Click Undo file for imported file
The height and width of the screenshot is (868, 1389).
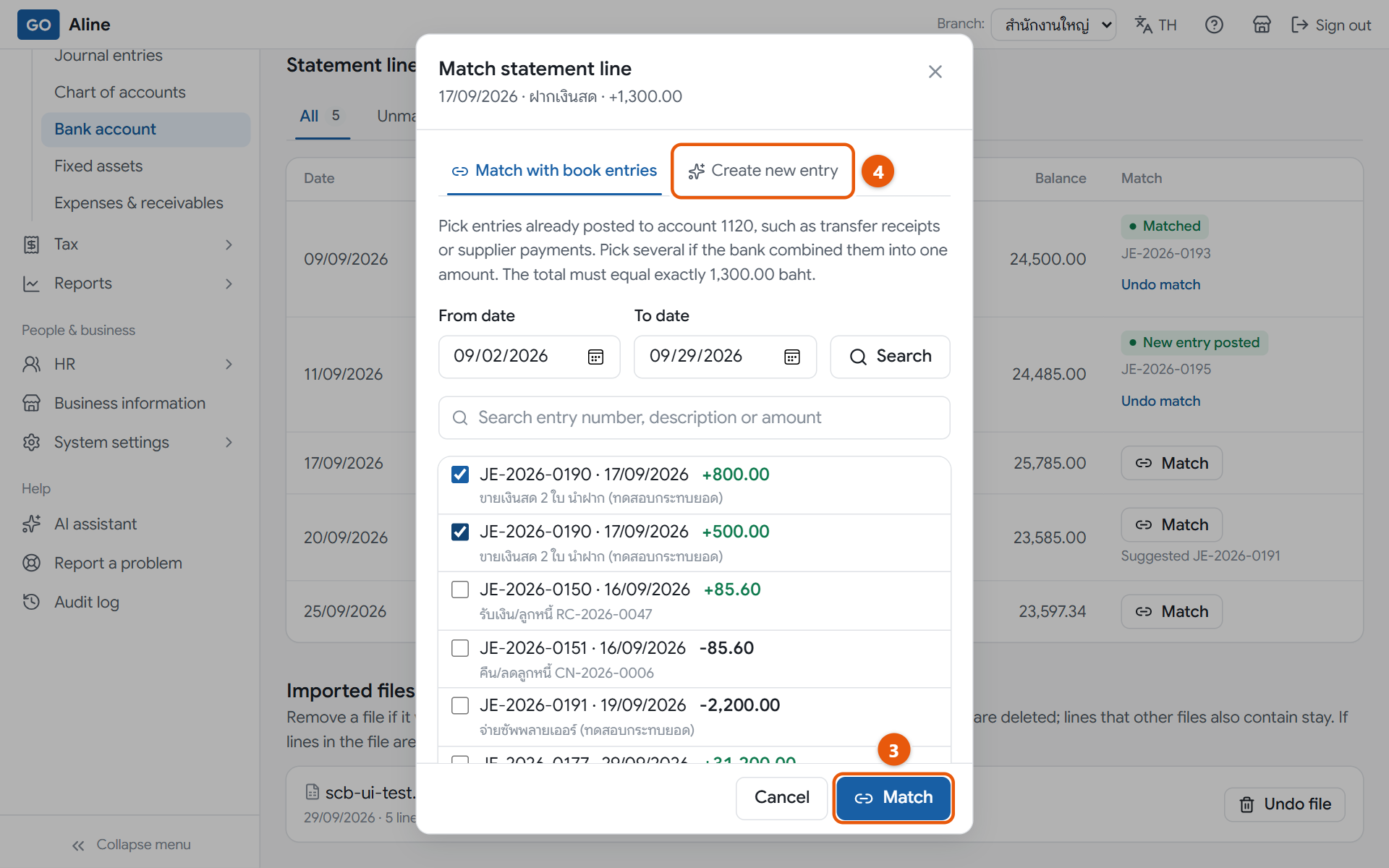coord(1285,804)
